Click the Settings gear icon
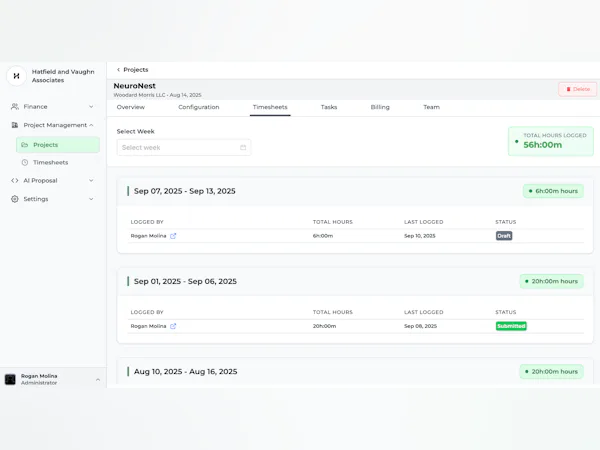The width and height of the screenshot is (600, 450). (15, 199)
